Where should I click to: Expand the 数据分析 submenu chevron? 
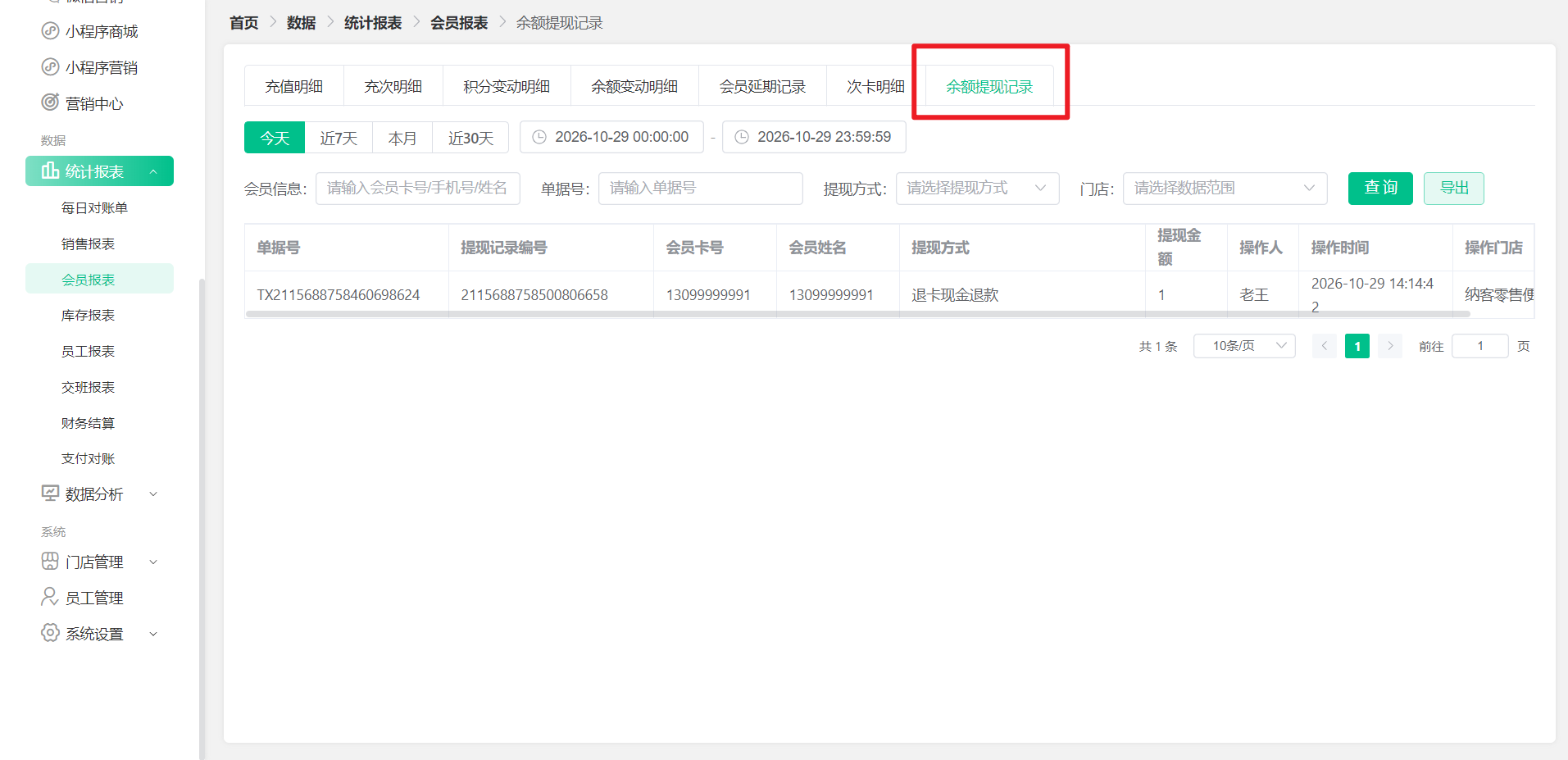click(153, 494)
